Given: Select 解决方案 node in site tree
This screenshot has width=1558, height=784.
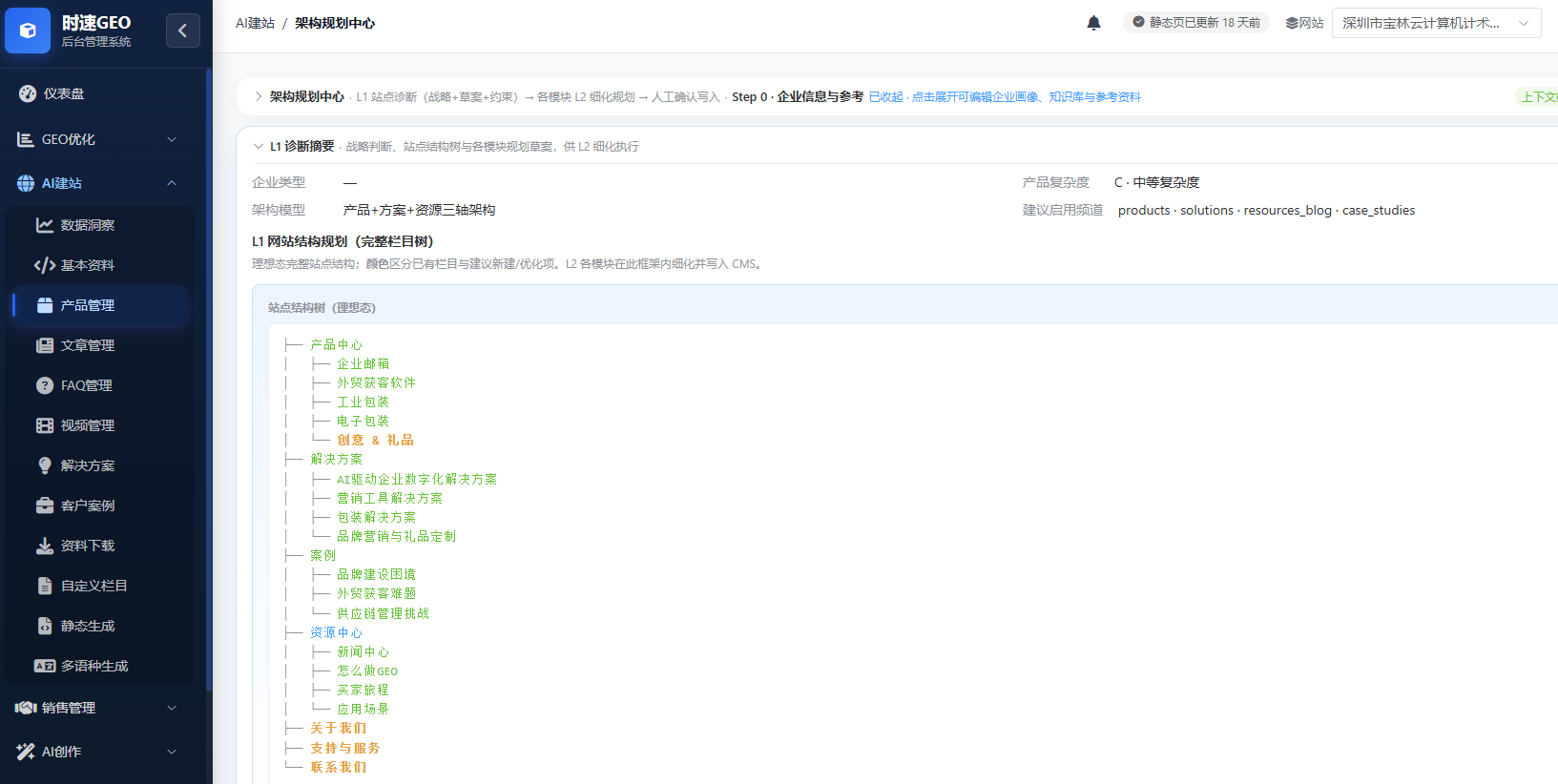Looking at the screenshot, I should [x=337, y=459].
